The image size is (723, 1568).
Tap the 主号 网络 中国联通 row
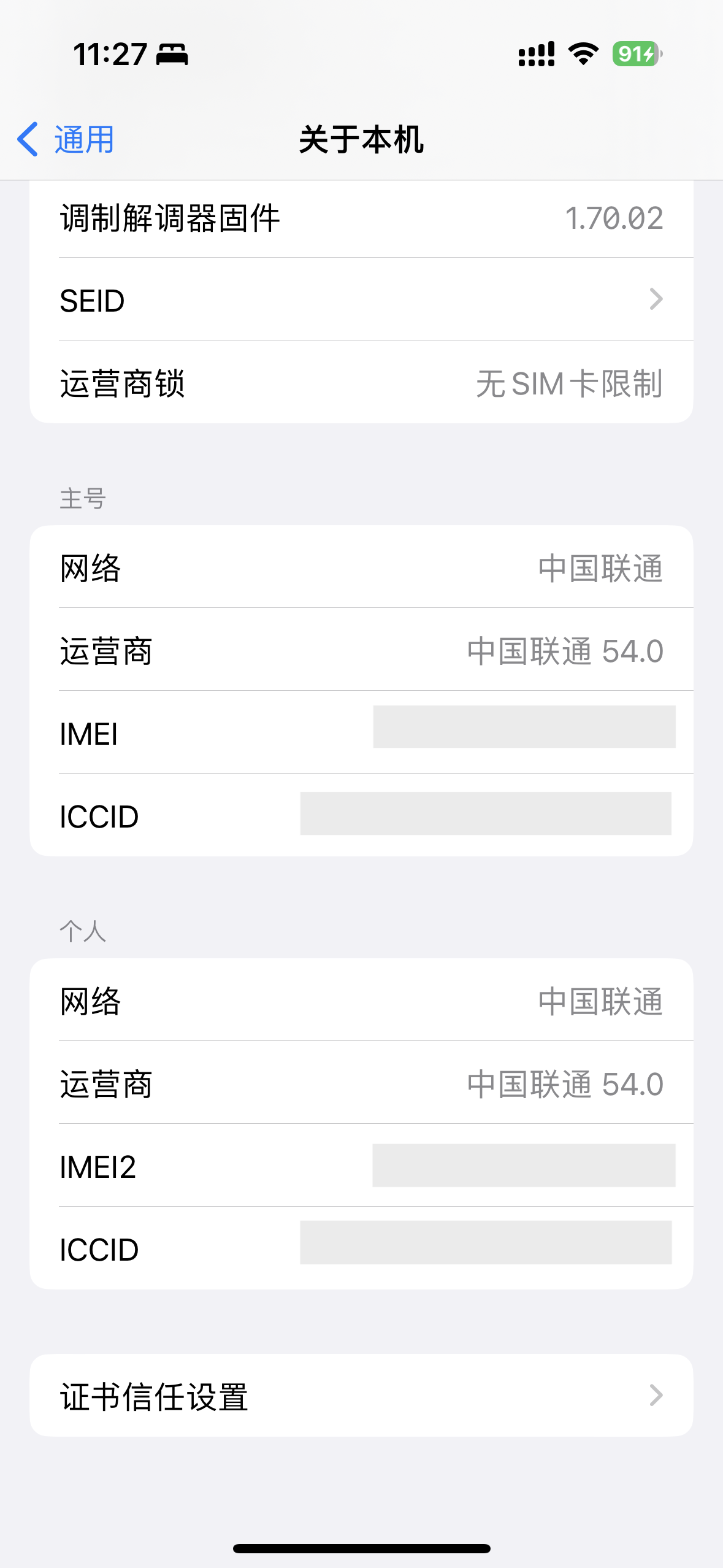361,568
